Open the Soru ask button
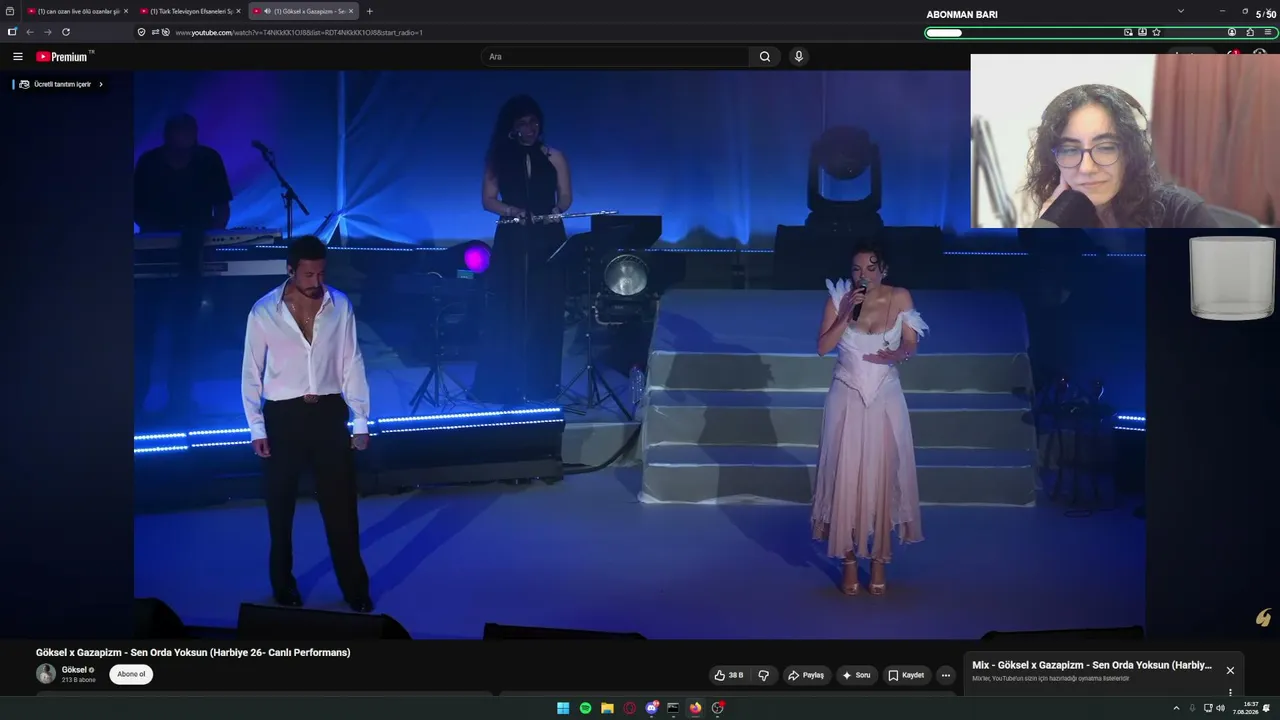The height and width of the screenshot is (720, 1280). (x=856, y=675)
